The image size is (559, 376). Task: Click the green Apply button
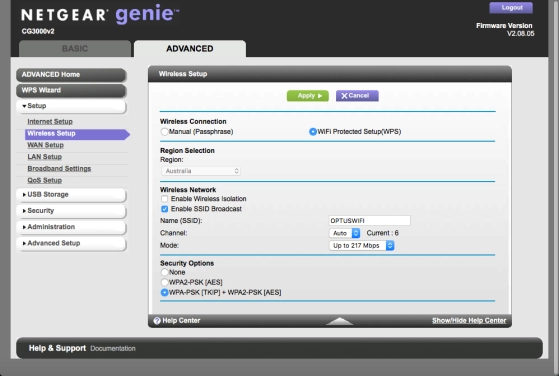click(308, 96)
